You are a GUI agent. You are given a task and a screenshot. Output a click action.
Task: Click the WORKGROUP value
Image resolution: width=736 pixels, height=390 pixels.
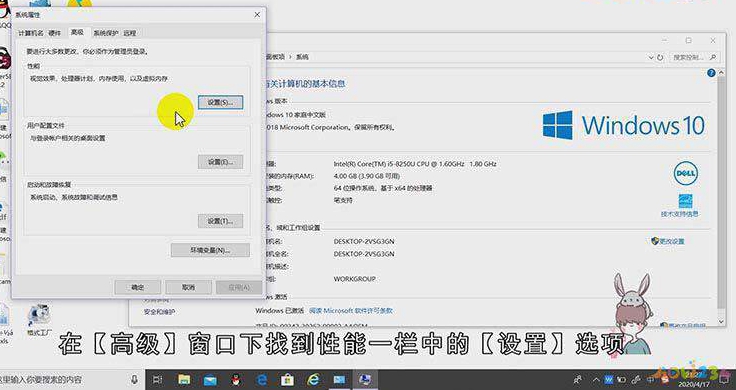[x=354, y=279]
